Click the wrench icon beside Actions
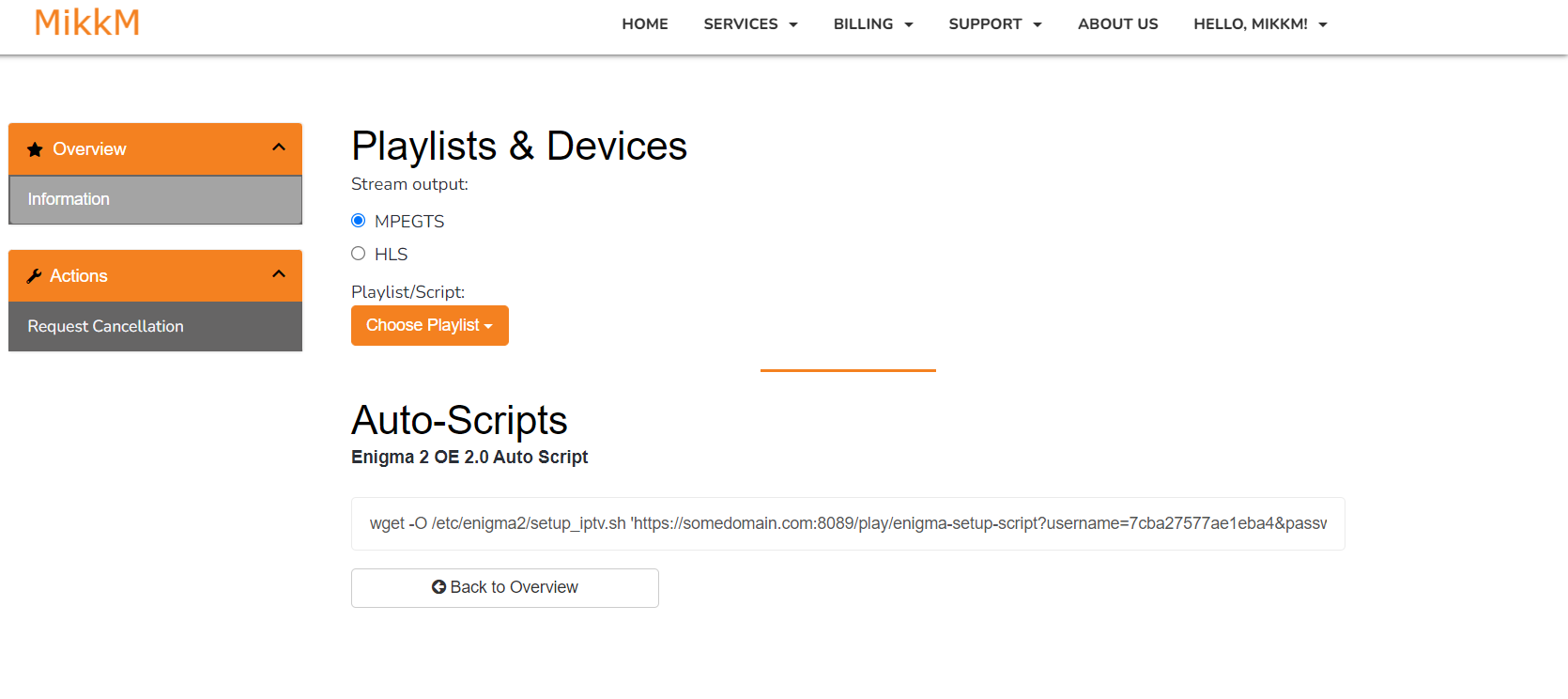Screen dimensions: 1568x699 point(35,276)
